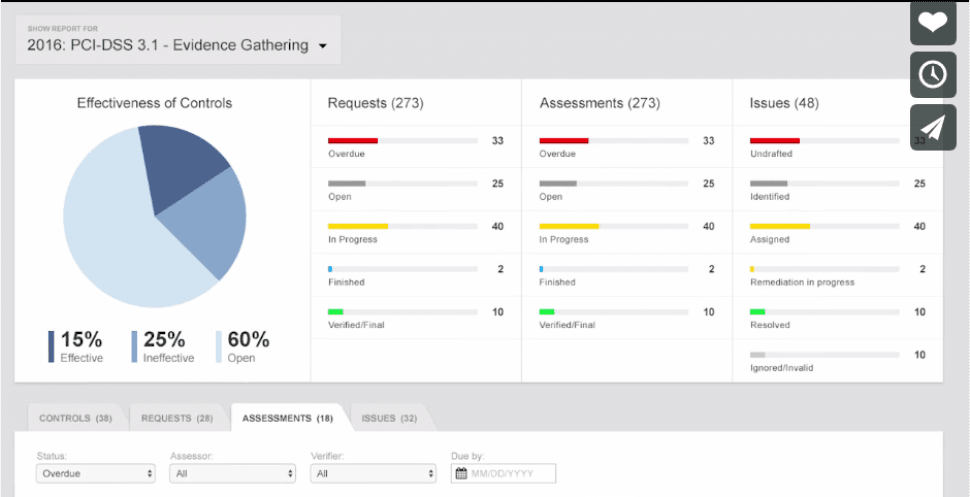This screenshot has height=497, width=970.
Task: Click the Requests Finished label
Action: click(346, 282)
